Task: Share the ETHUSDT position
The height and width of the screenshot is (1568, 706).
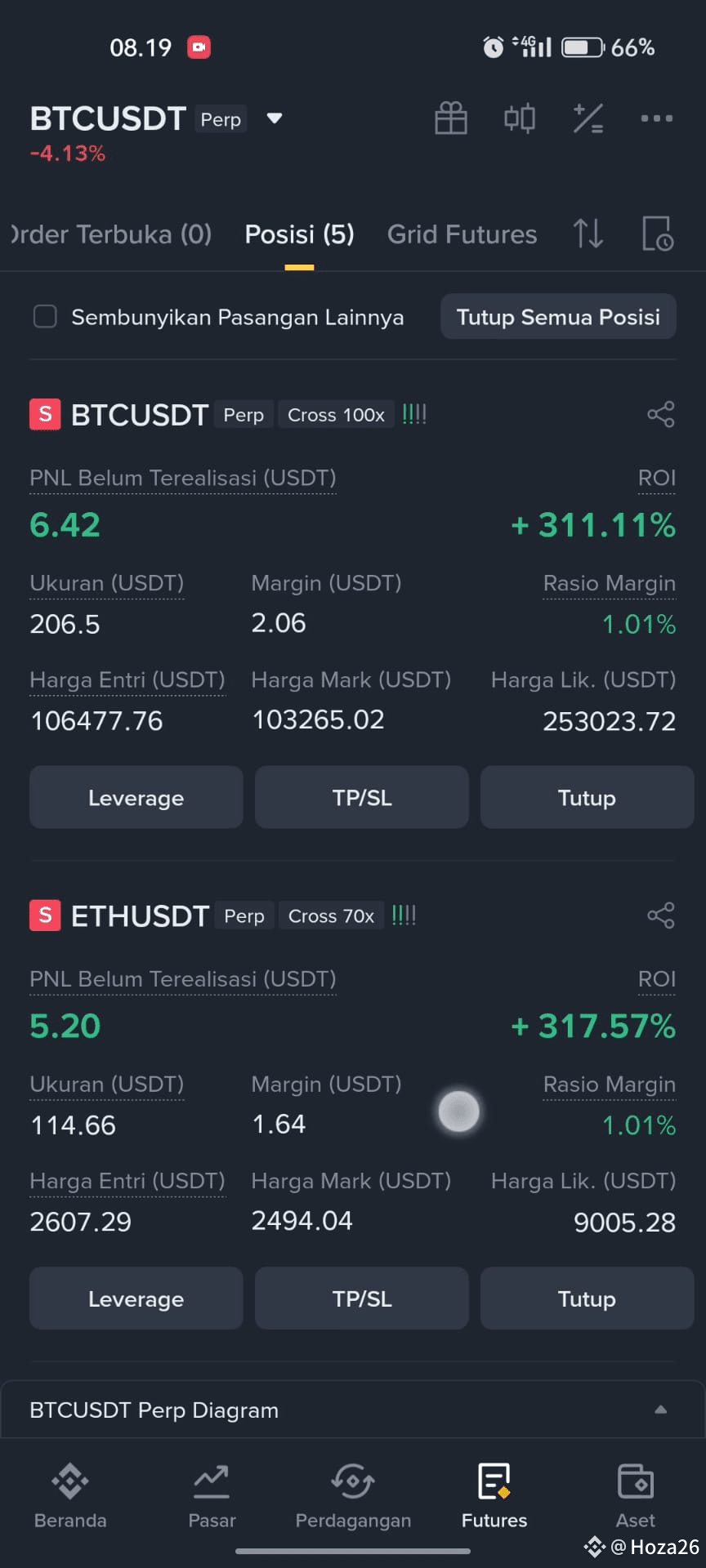Action: [661, 915]
